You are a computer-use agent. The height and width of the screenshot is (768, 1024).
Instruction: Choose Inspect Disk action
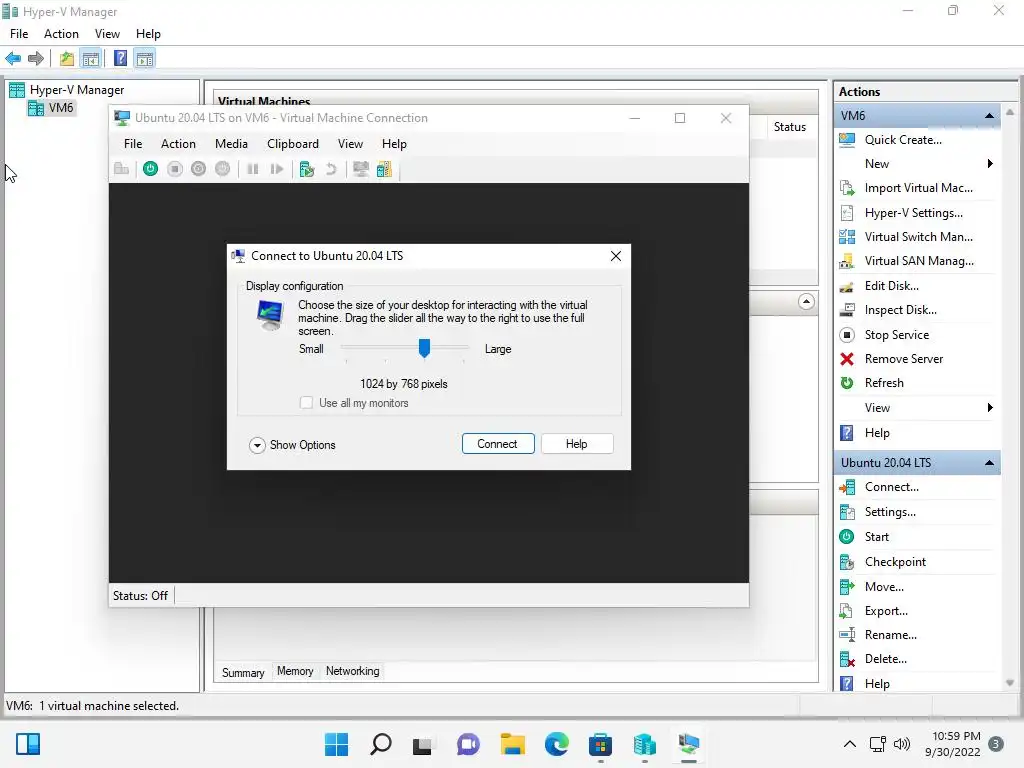click(x=901, y=310)
